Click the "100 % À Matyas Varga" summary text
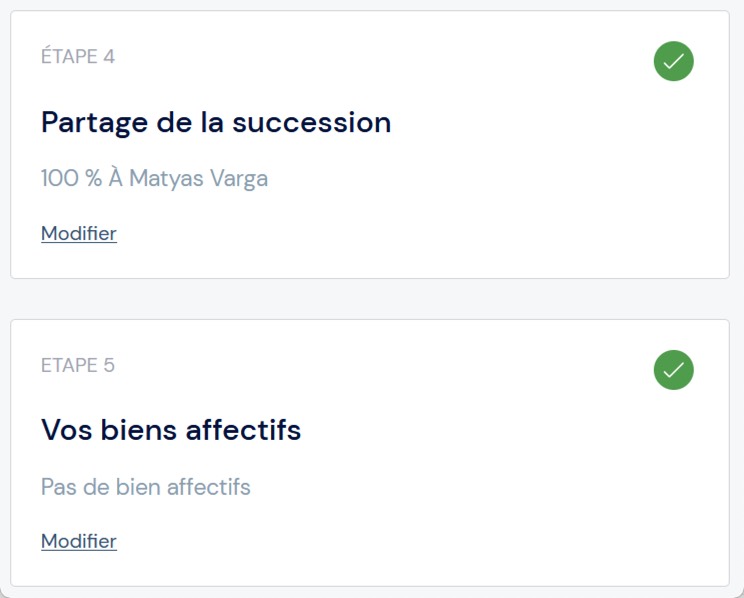Image resolution: width=744 pixels, height=598 pixels. click(x=154, y=179)
